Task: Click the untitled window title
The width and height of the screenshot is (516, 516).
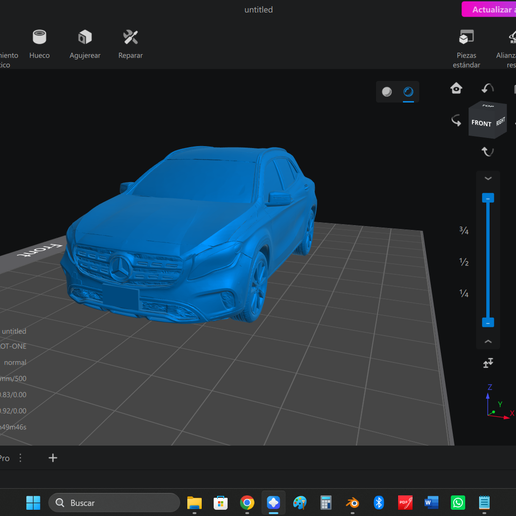Action: click(x=259, y=10)
